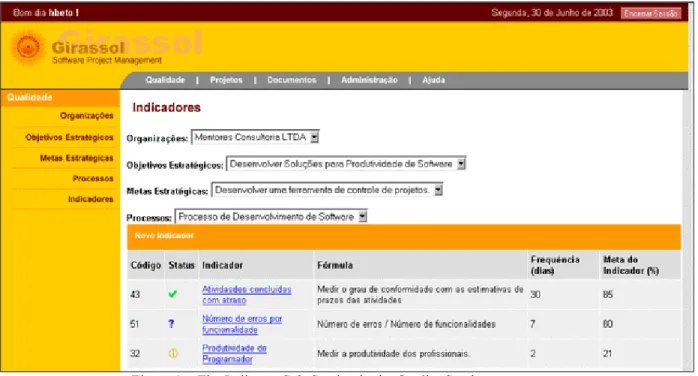The width and height of the screenshot is (698, 376).
Task: Click the Indicadores page heading
Action: pyautogui.click(x=166, y=107)
